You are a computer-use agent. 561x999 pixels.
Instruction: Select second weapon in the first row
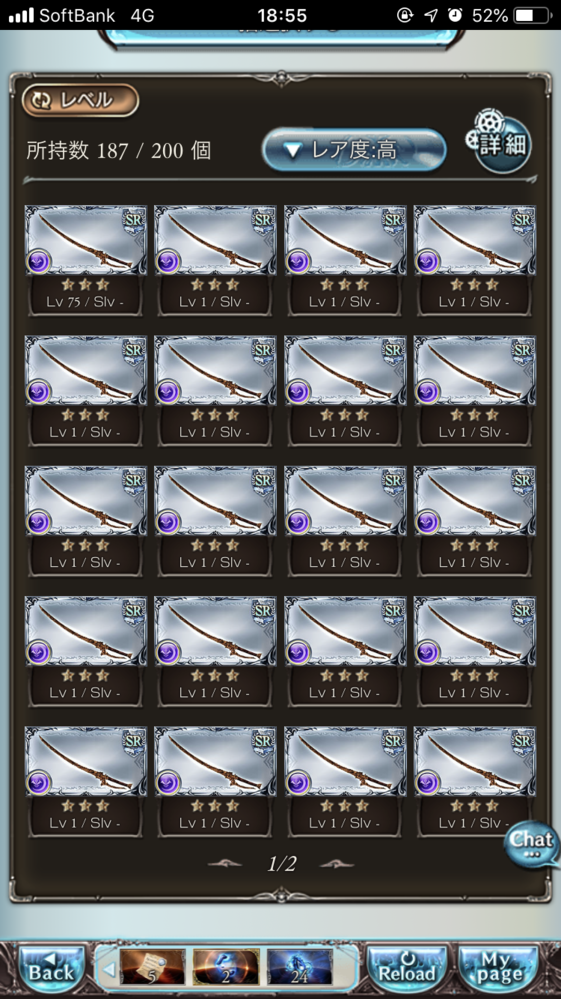coord(215,261)
